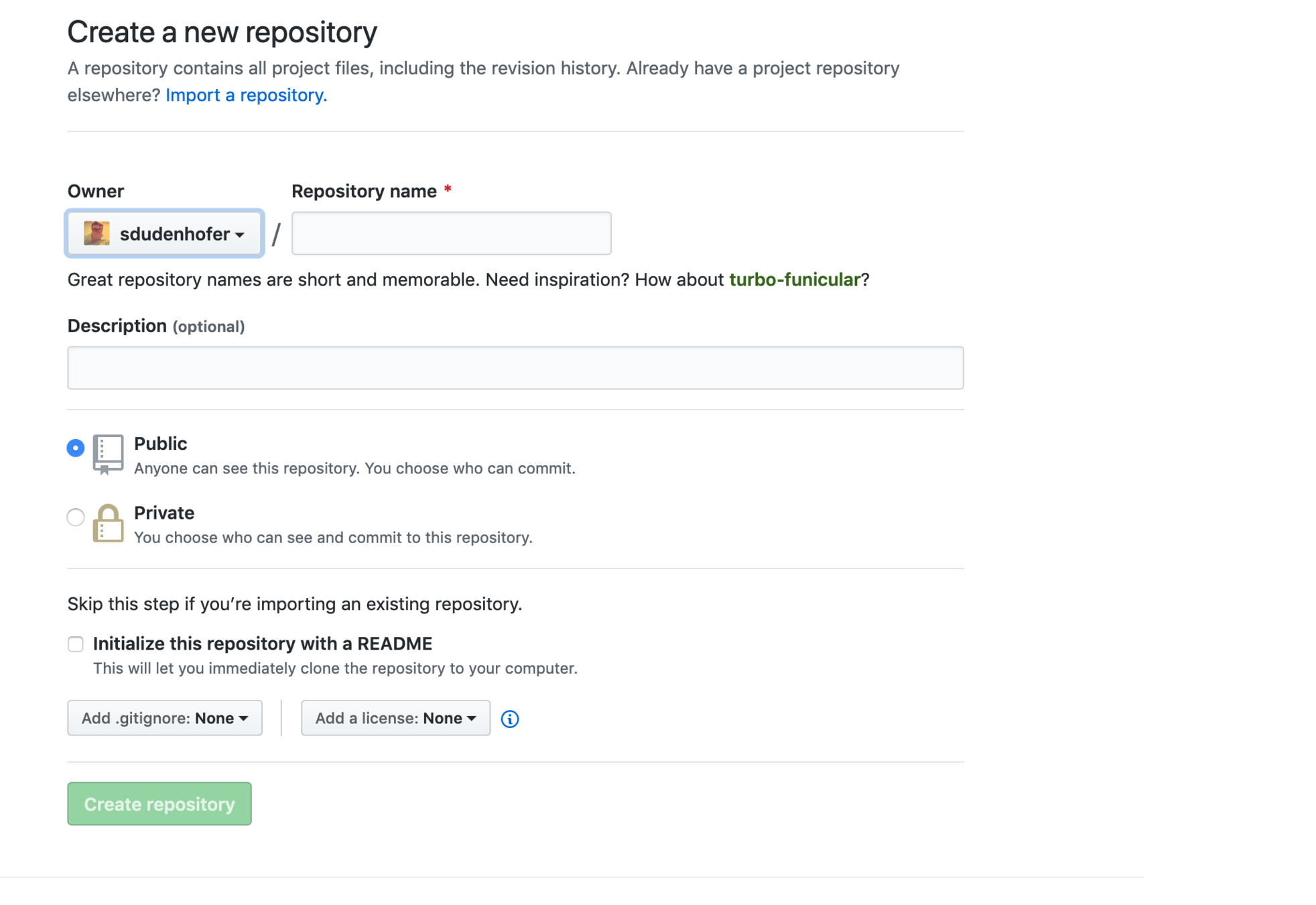Click the public repository book icon

(x=108, y=454)
